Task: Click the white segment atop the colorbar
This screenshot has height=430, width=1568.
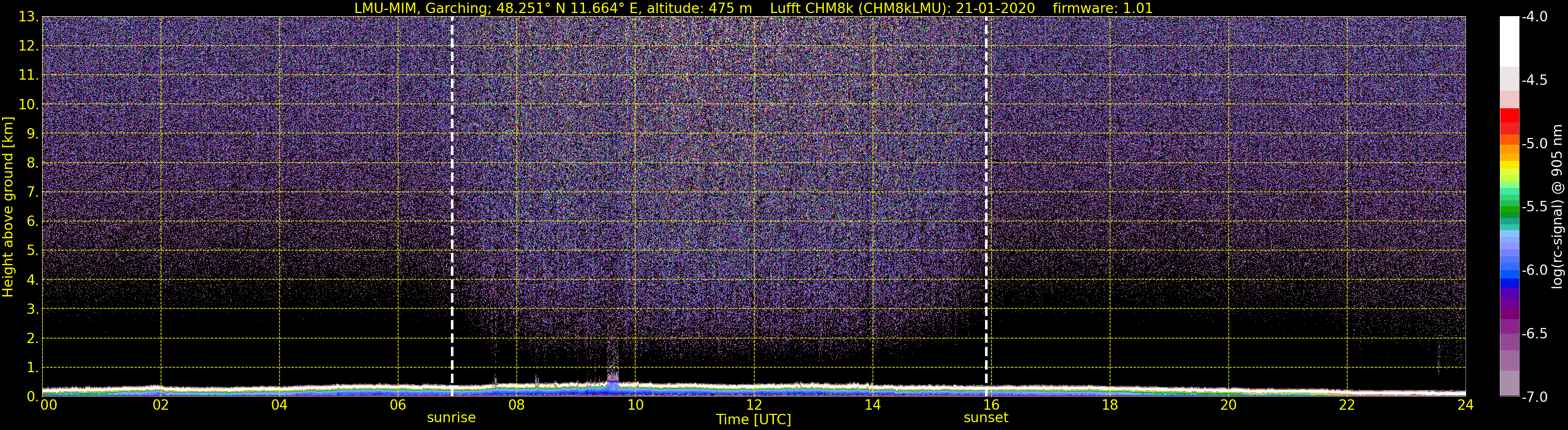Action: click(x=1510, y=42)
